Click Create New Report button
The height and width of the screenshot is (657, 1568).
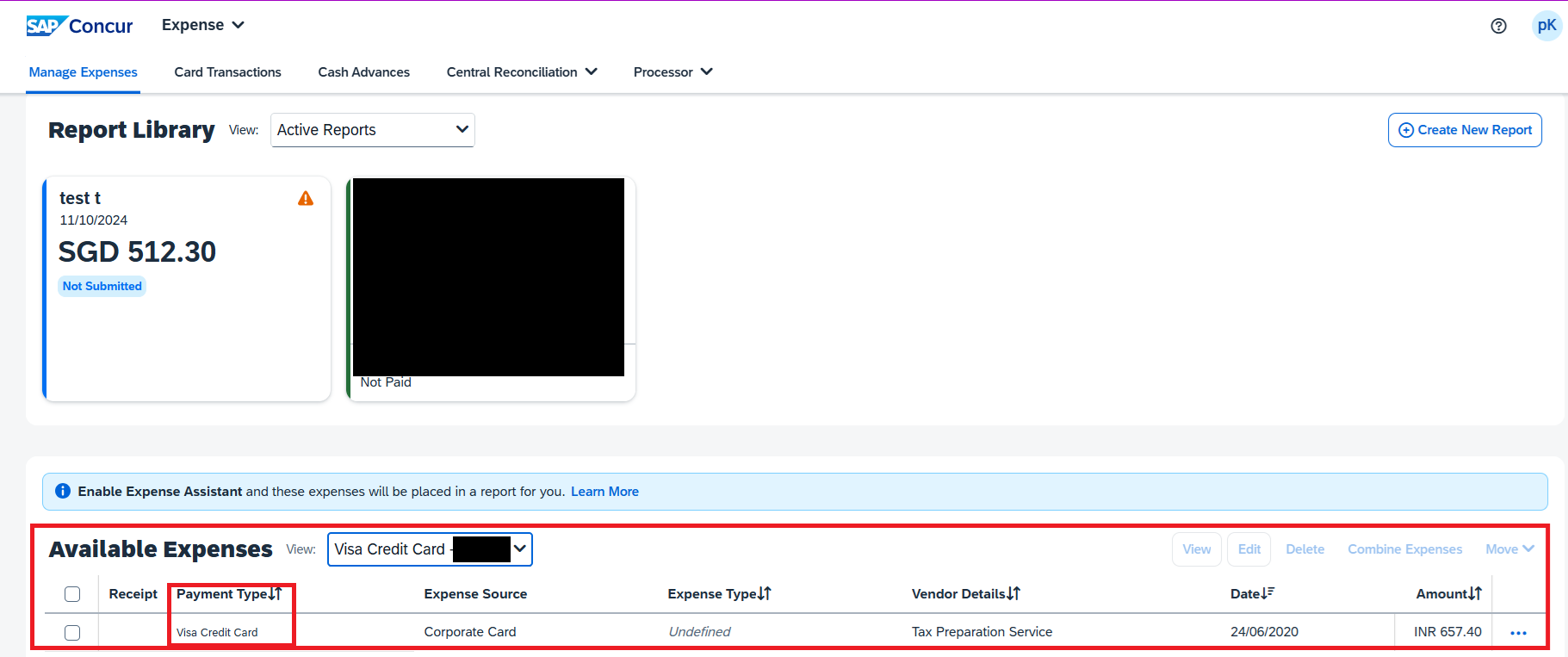(x=1465, y=130)
